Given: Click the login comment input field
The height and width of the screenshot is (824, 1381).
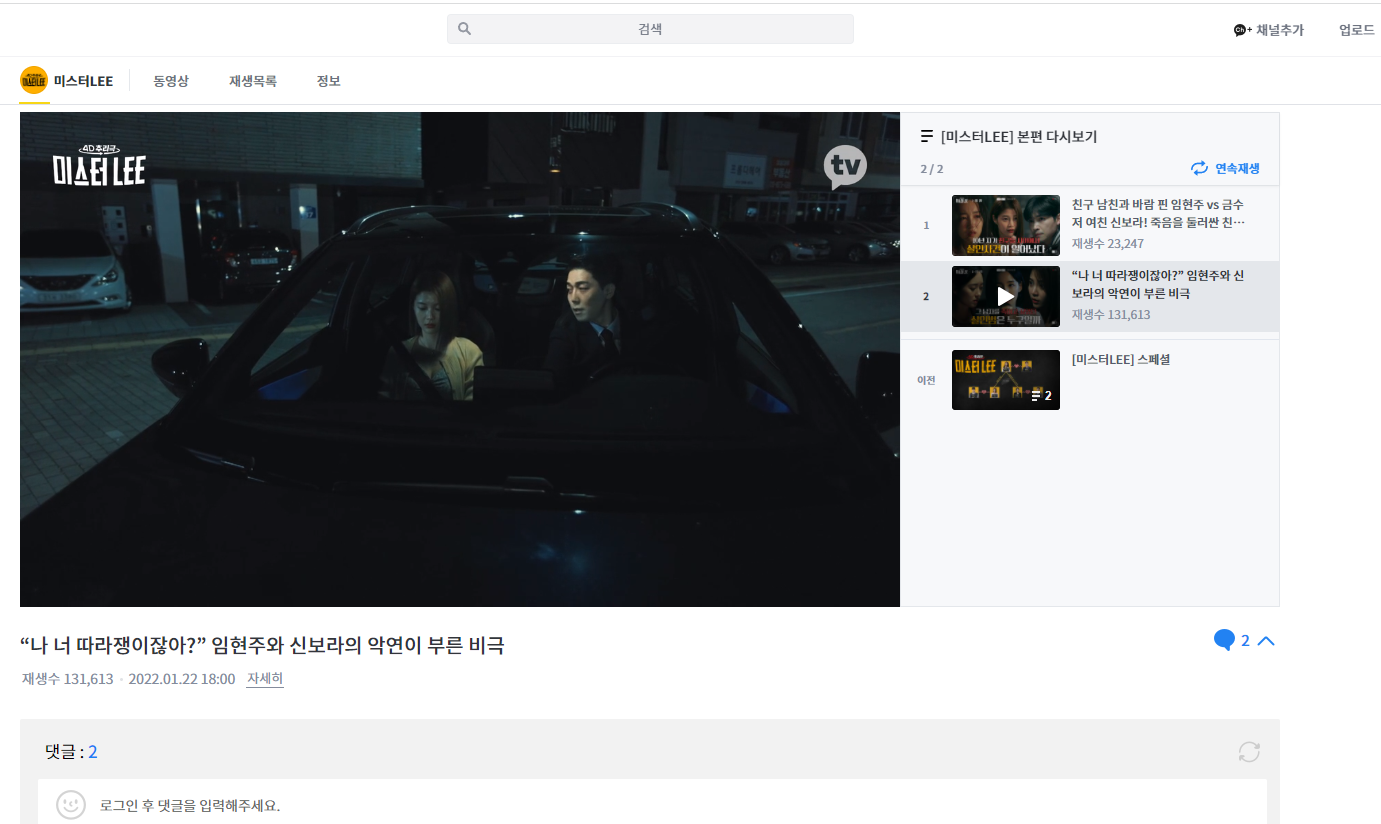Looking at the screenshot, I should click(652, 805).
